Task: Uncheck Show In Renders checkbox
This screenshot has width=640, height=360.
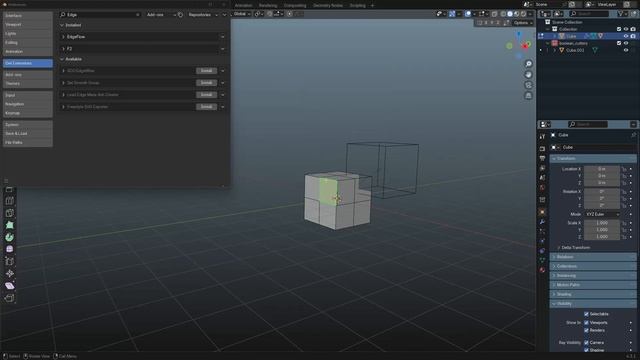Action: click(587, 330)
